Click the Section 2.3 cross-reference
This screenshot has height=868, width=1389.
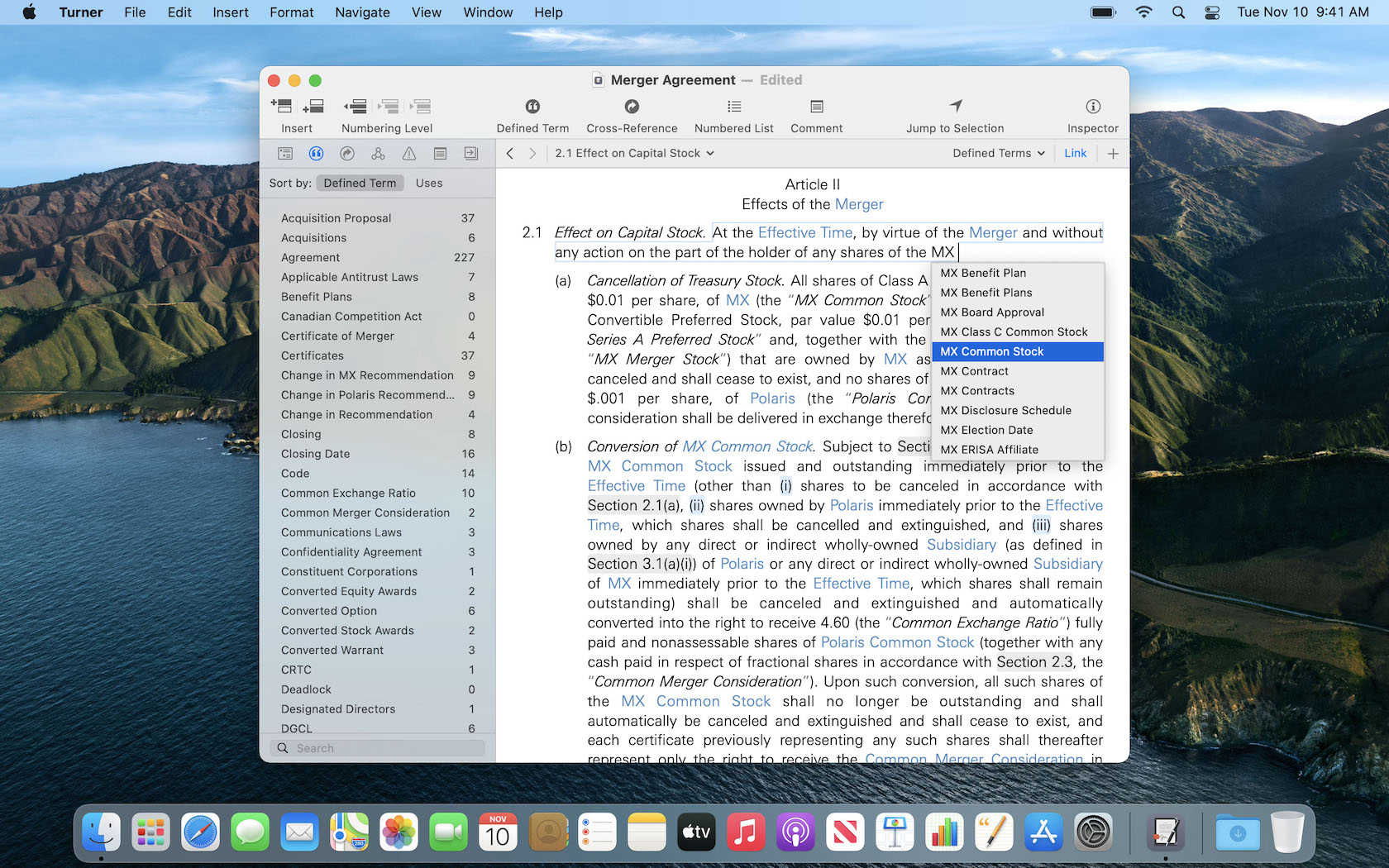point(1035,662)
